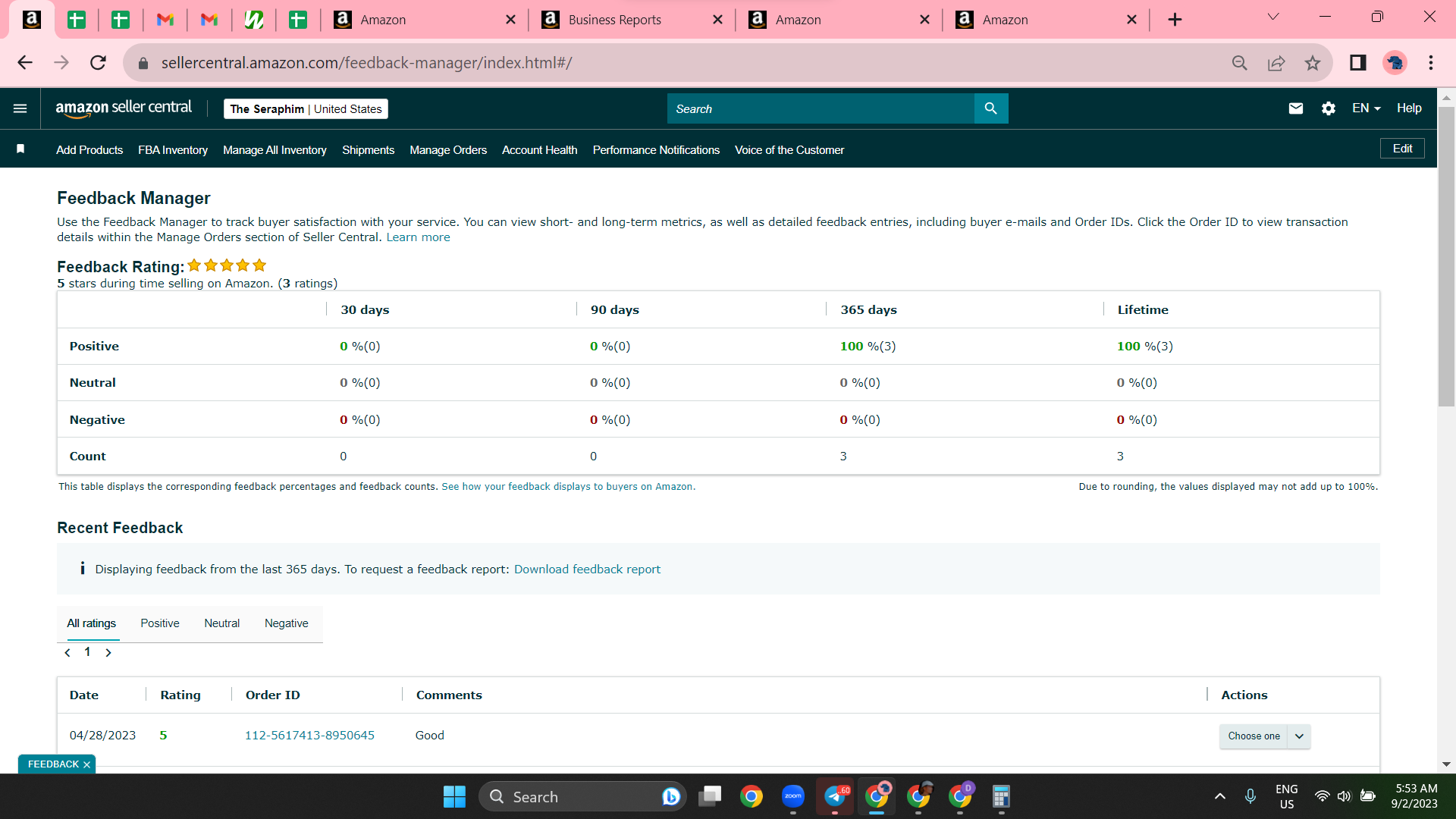Switch The Seraphim United States account
Viewport: 1456px width, 819px height.
[306, 109]
